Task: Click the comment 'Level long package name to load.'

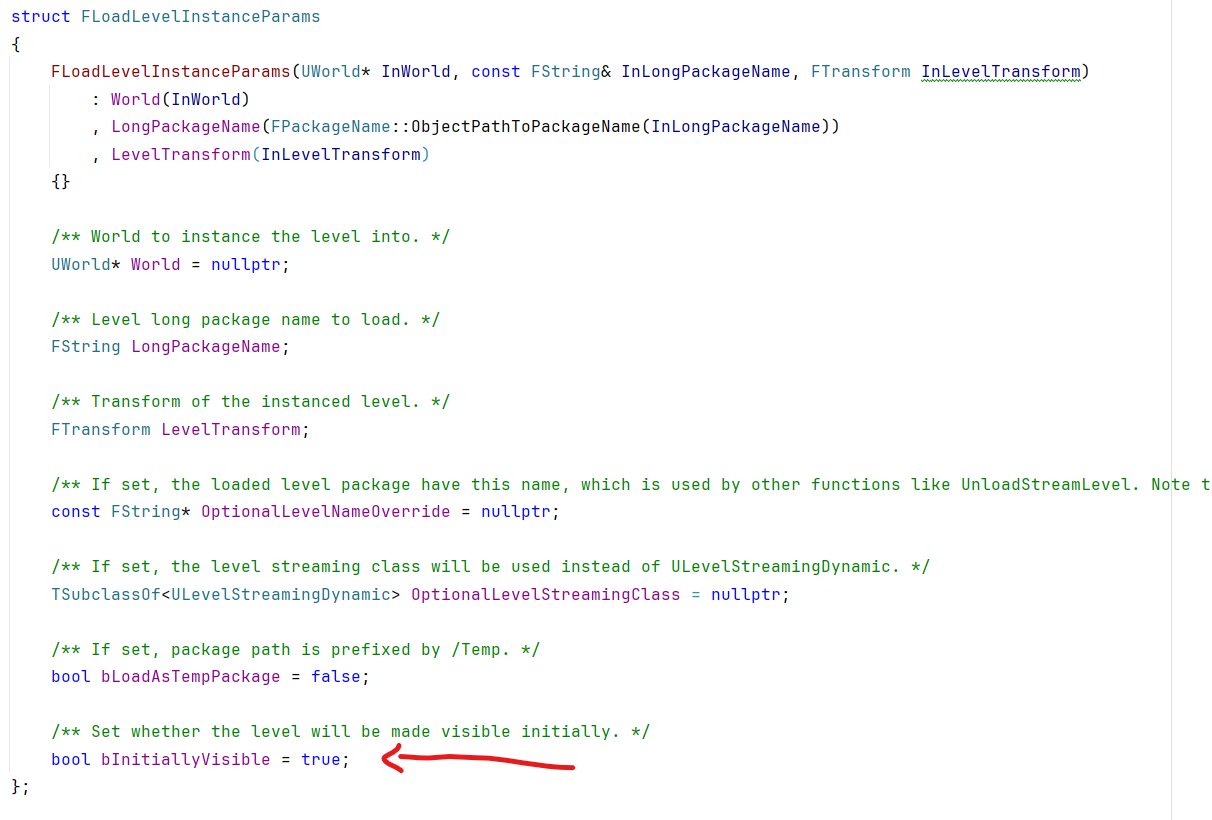Action: (246, 319)
